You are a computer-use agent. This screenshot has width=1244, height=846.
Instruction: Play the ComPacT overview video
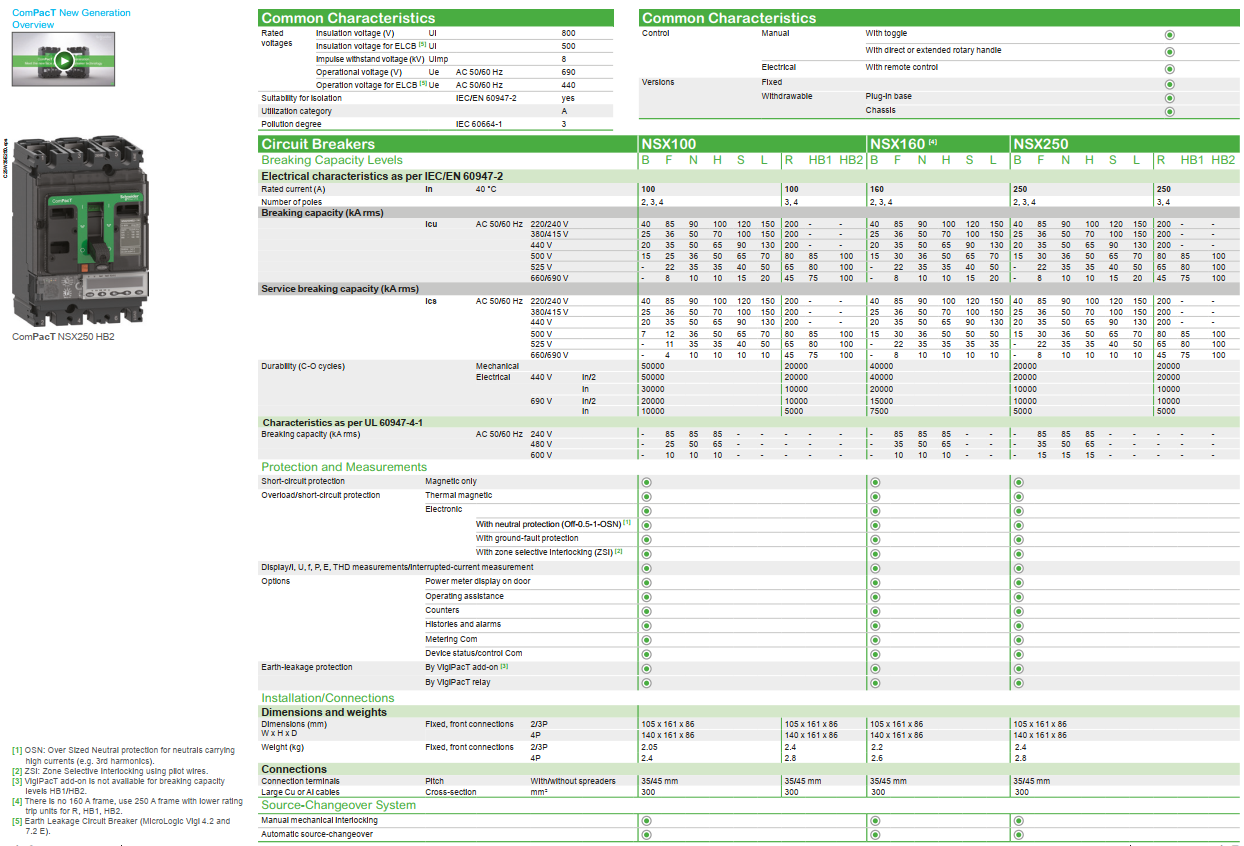[x=63, y=60]
